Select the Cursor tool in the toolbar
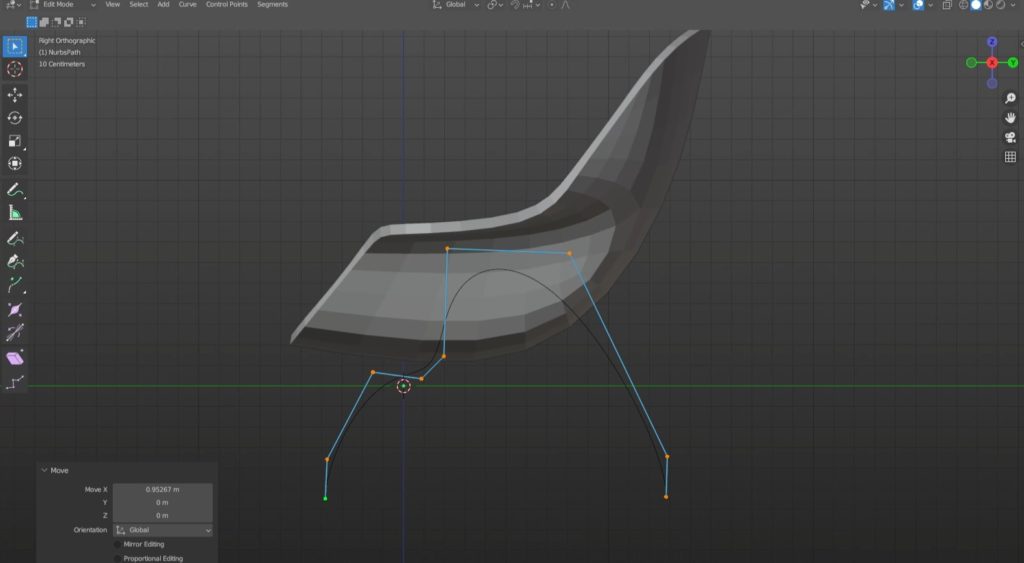 pyautogui.click(x=15, y=69)
